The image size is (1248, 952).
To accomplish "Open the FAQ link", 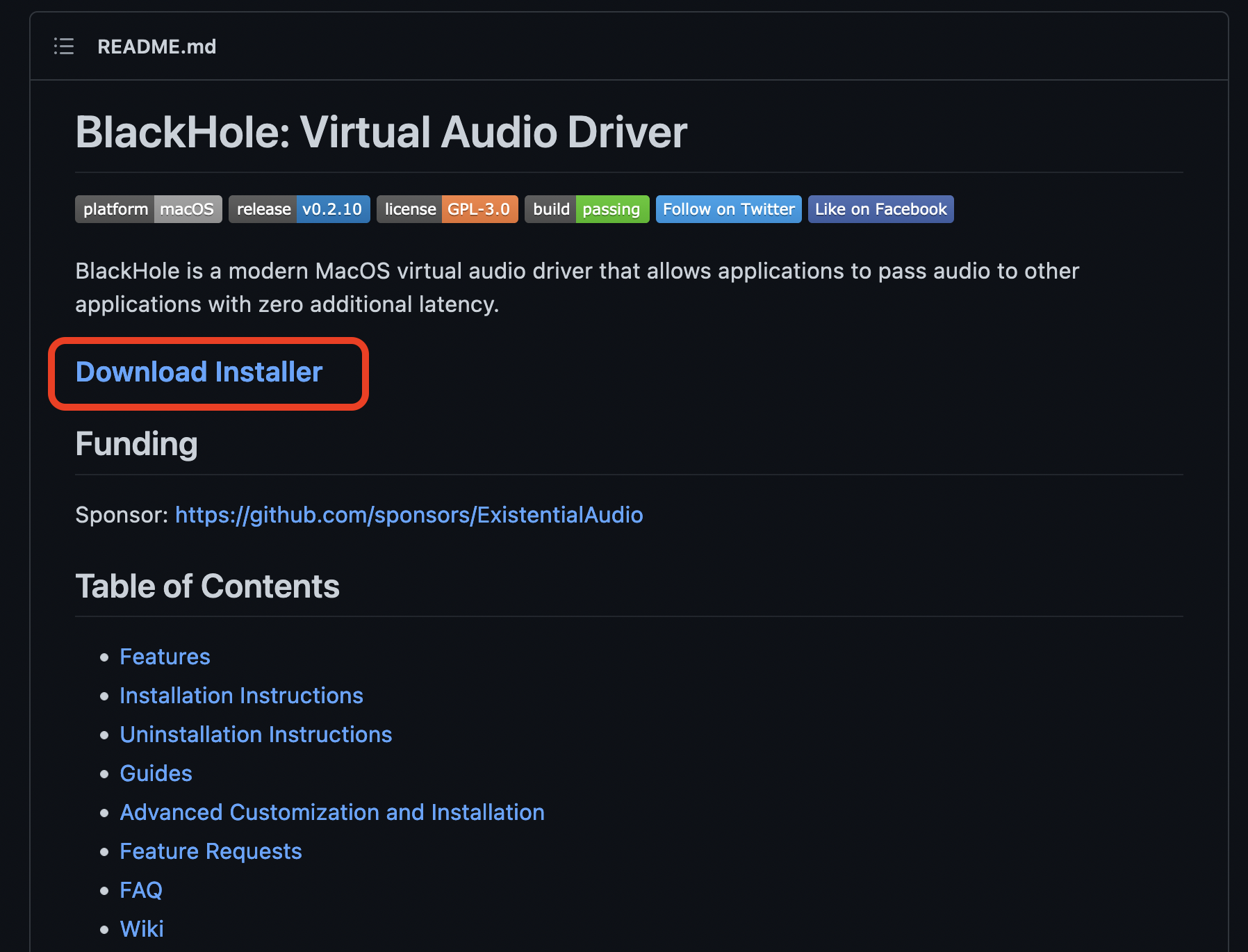I will coord(141,890).
